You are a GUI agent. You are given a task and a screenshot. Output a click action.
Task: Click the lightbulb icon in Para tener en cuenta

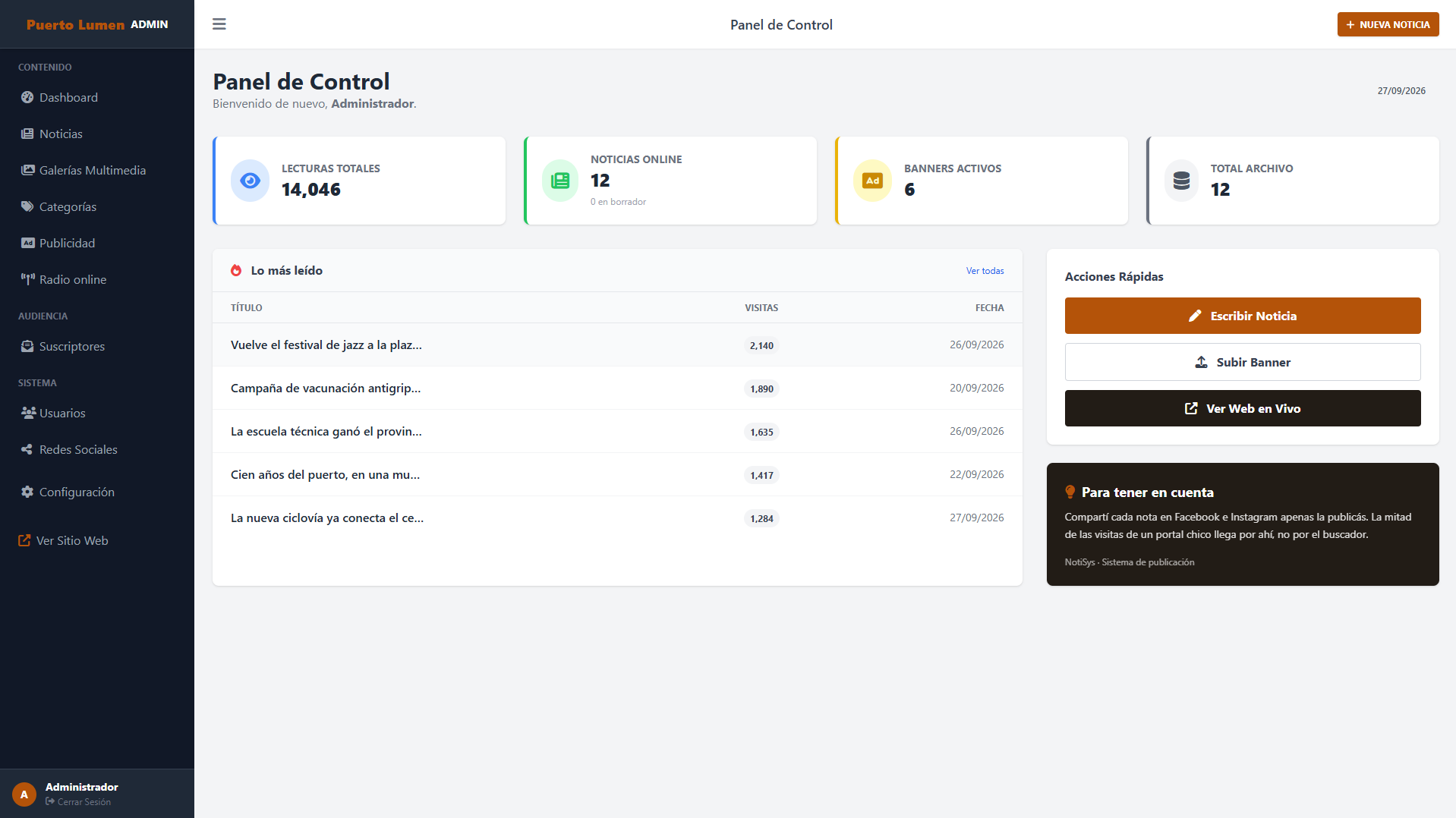(x=1070, y=492)
